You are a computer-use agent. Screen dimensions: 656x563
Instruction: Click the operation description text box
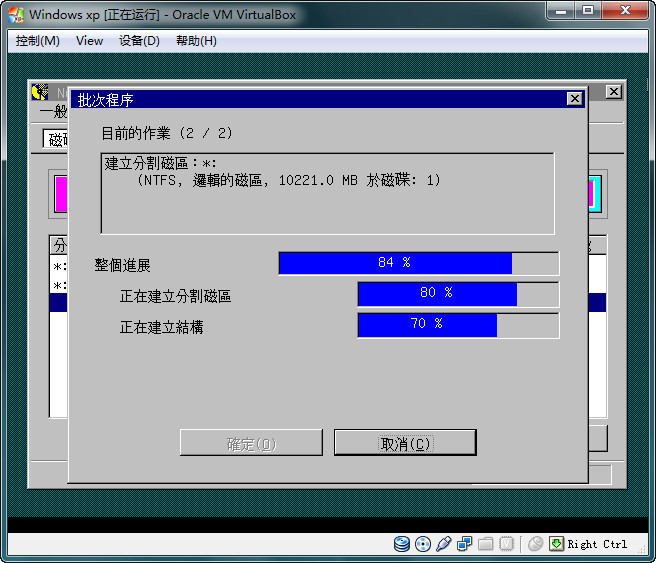(x=328, y=193)
